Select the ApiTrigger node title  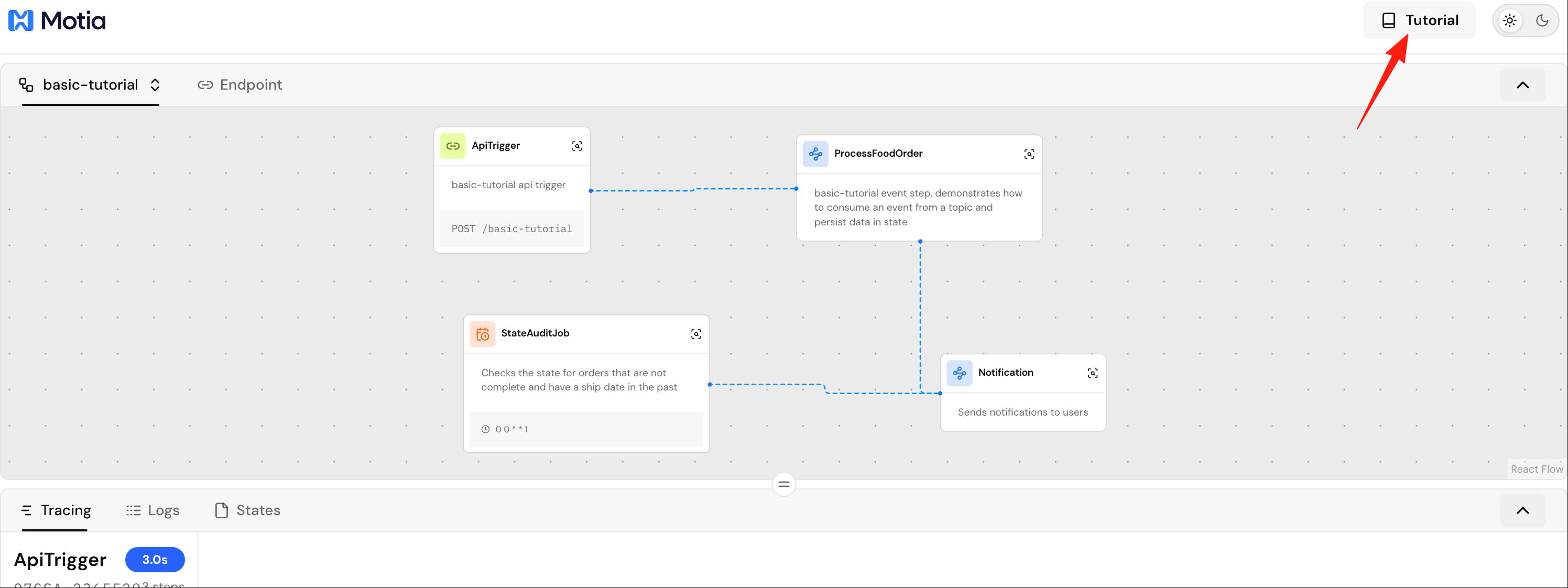(x=495, y=146)
